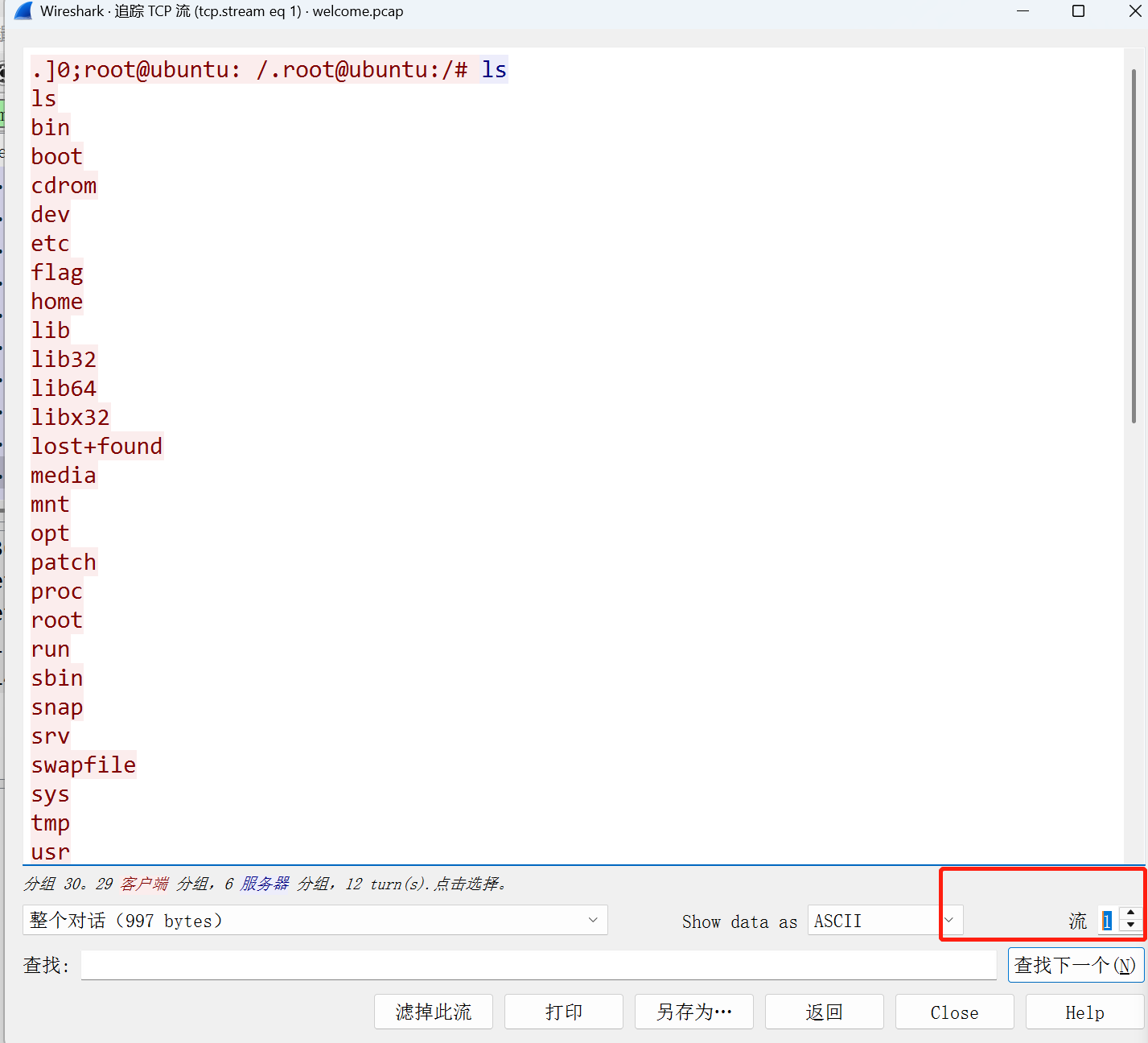Click the blue 'ls' command text
Screen dimensions: 1148x1043
(x=494, y=70)
